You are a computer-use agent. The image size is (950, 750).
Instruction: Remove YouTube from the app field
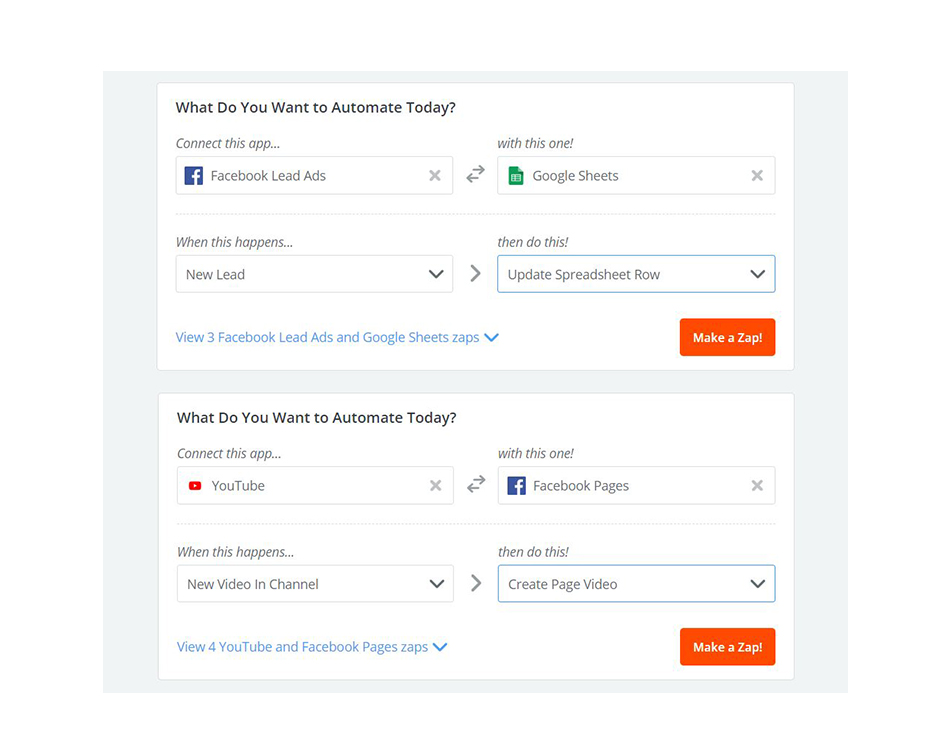[x=436, y=486]
